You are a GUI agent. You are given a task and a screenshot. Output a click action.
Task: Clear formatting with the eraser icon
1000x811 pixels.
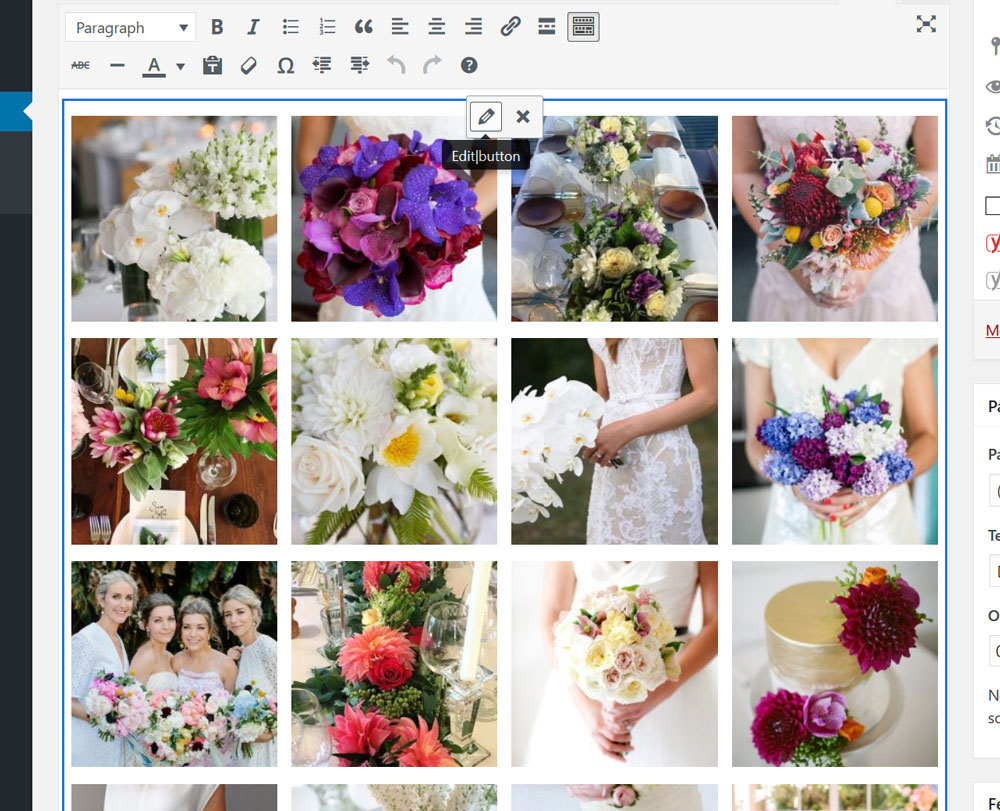pos(249,65)
